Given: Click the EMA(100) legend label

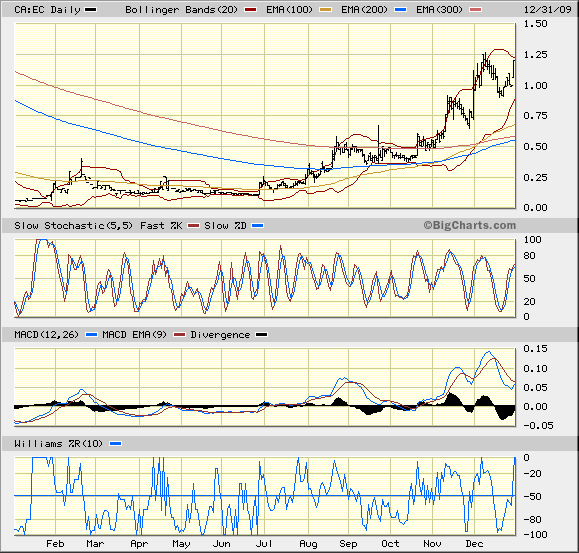Looking at the screenshot, I should pyautogui.click(x=289, y=10).
